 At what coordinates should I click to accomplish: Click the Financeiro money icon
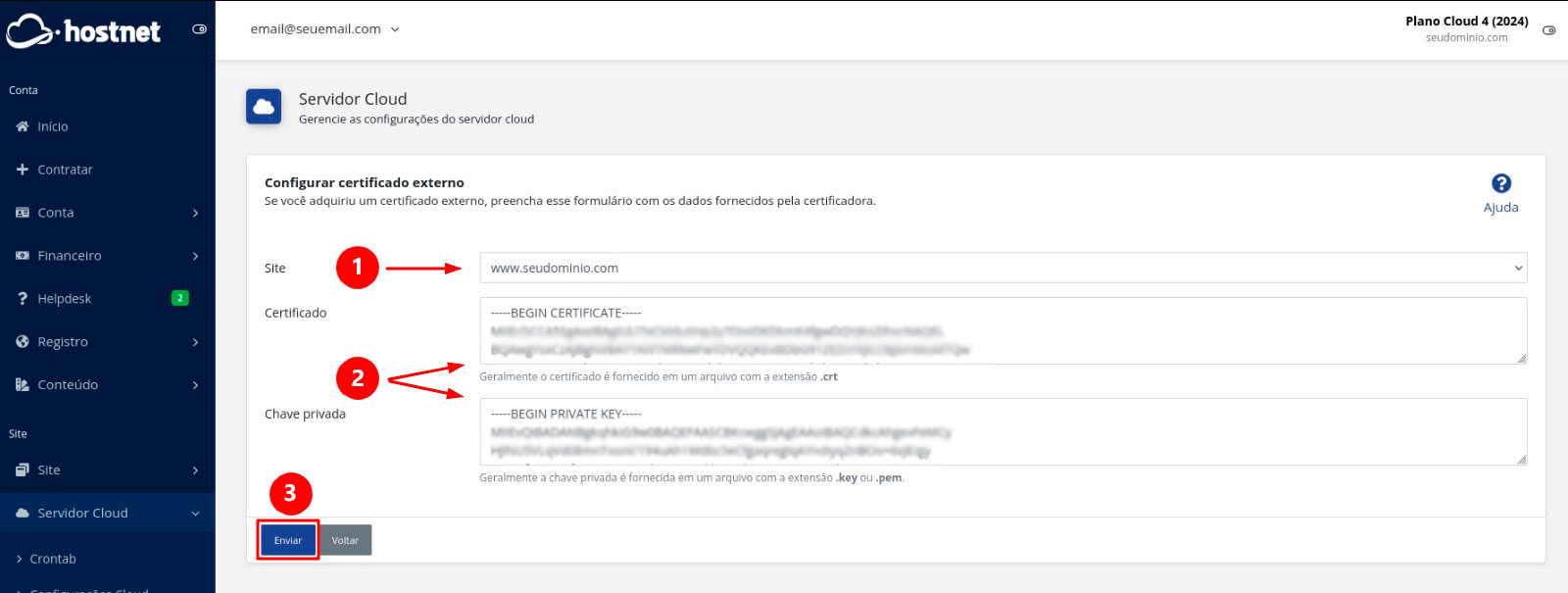tap(23, 256)
